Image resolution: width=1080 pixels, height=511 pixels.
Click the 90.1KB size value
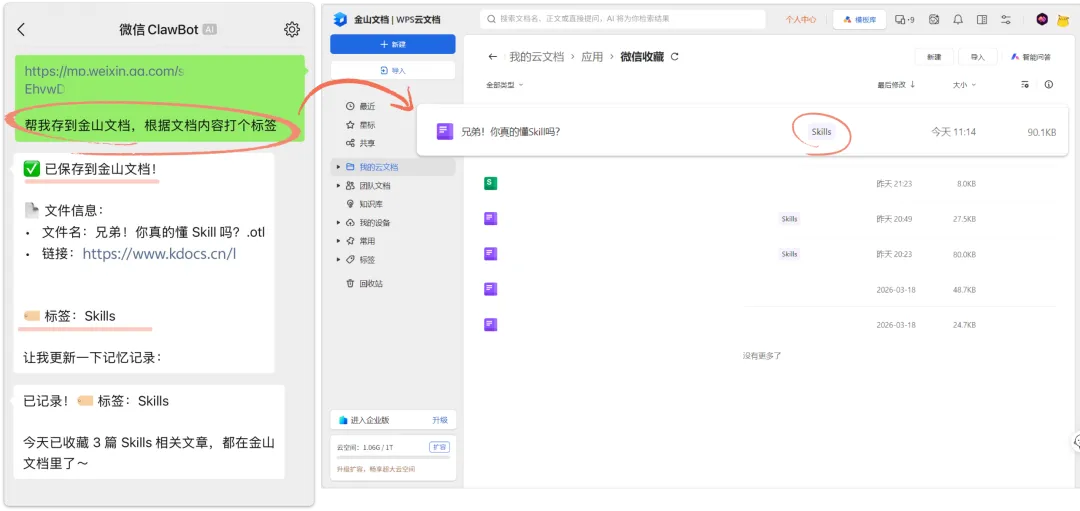tap(1041, 132)
